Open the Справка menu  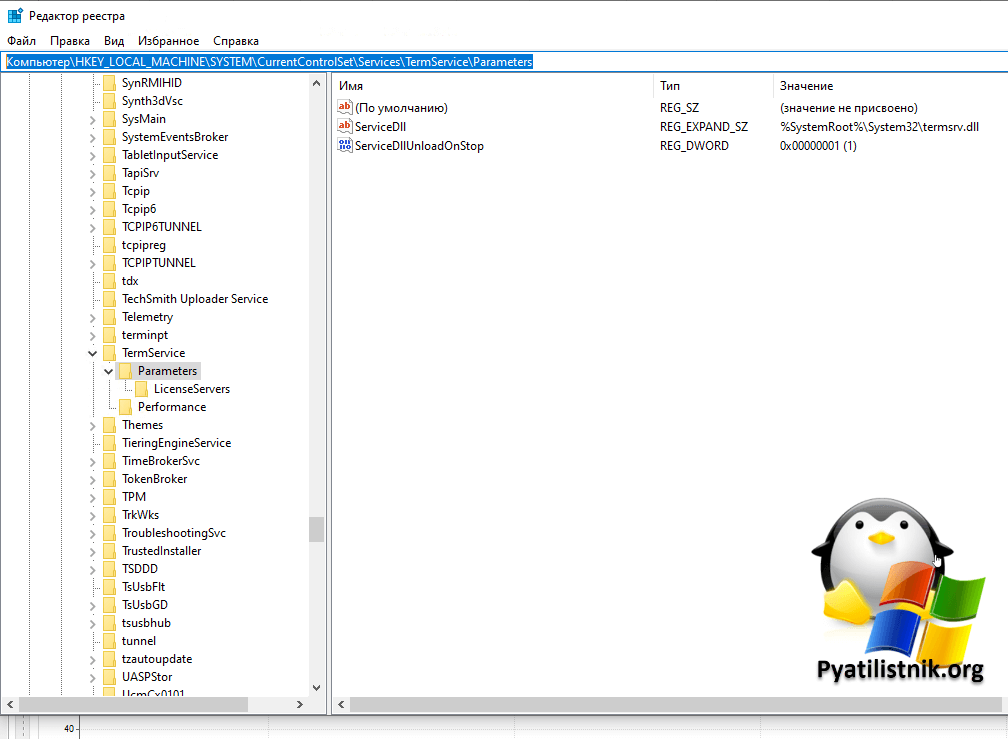[236, 41]
